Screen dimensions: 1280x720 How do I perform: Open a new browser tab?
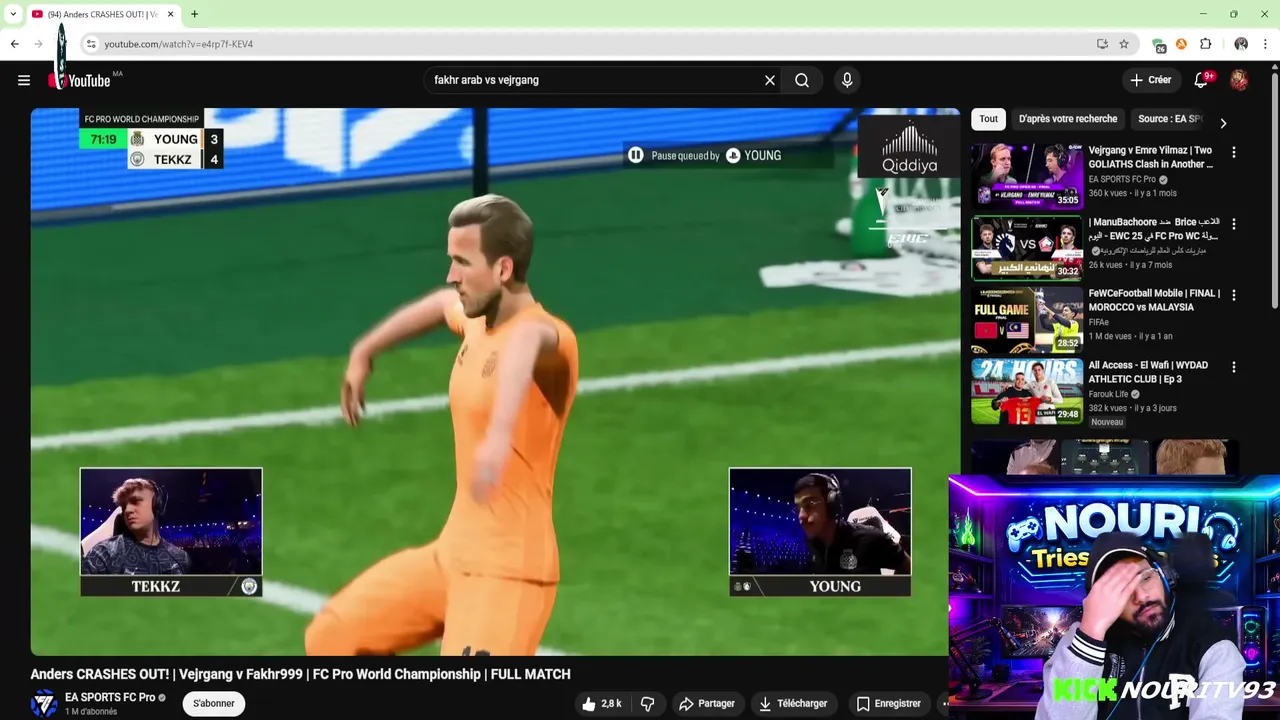[x=194, y=14]
